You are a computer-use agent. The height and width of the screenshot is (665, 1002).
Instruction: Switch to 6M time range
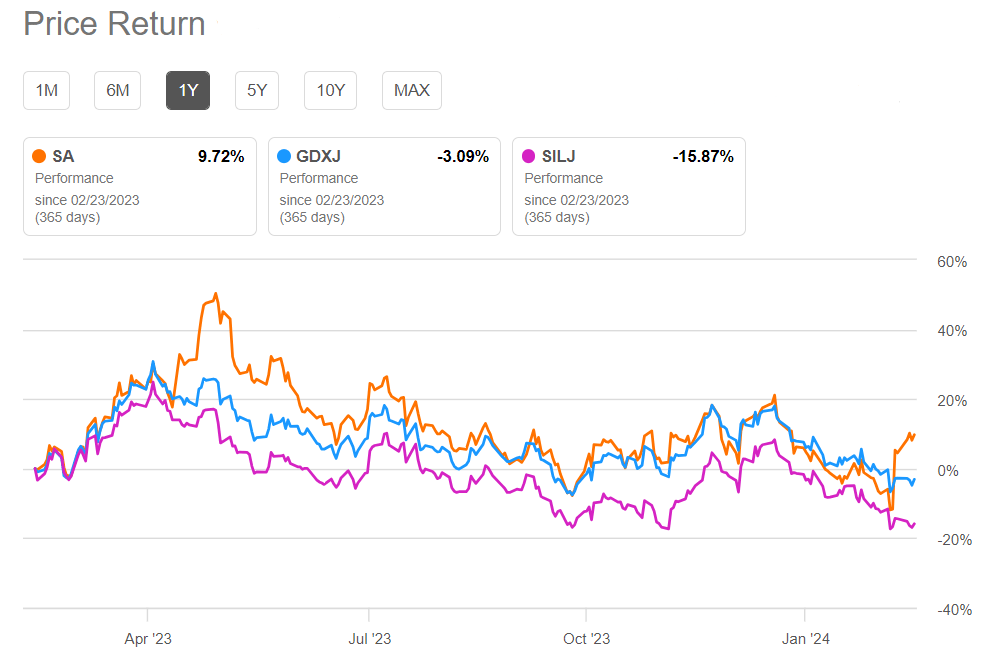click(x=118, y=91)
